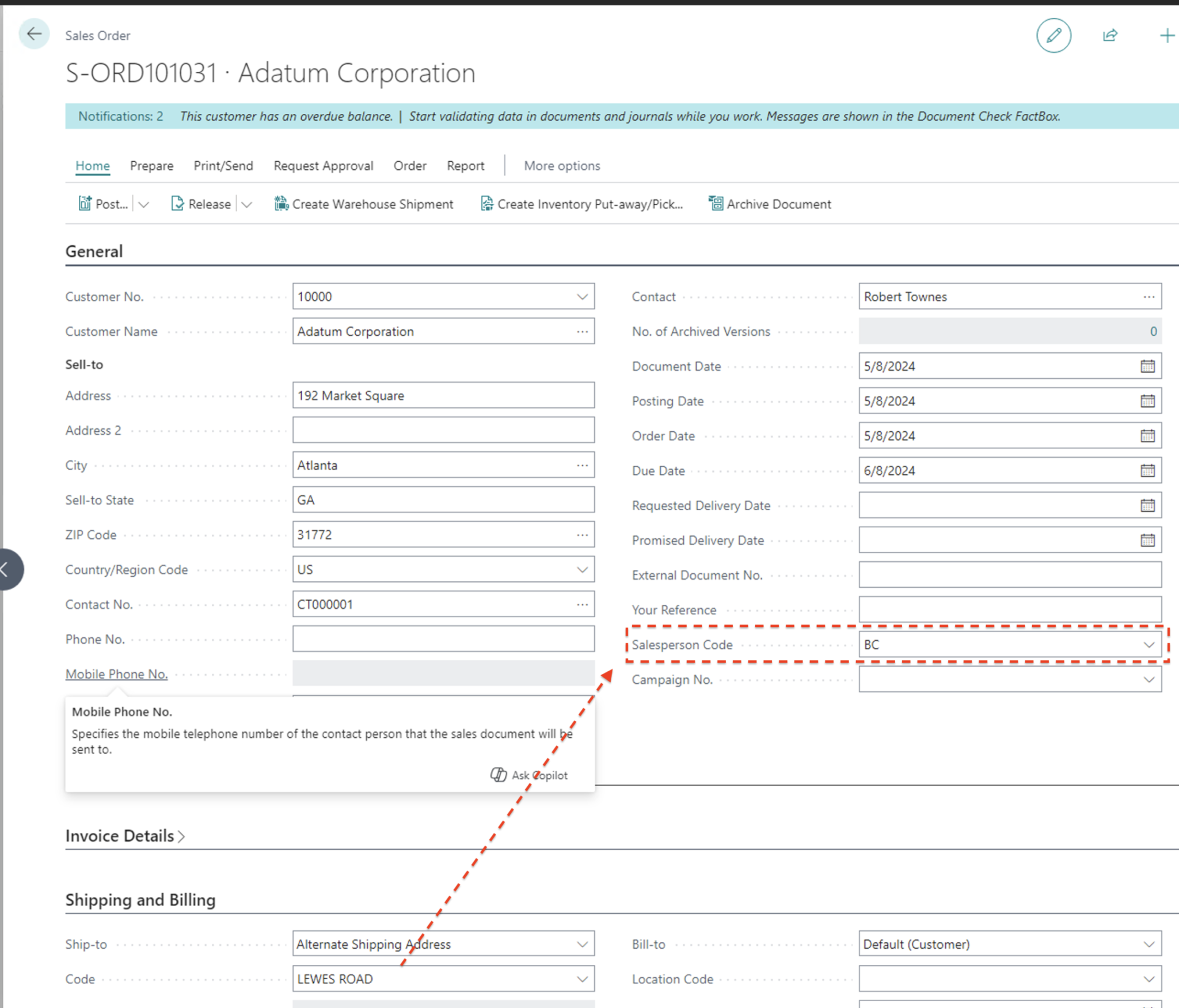The width and height of the screenshot is (1179, 1008).
Task: Click the Archive Document icon
Action: (716, 204)
